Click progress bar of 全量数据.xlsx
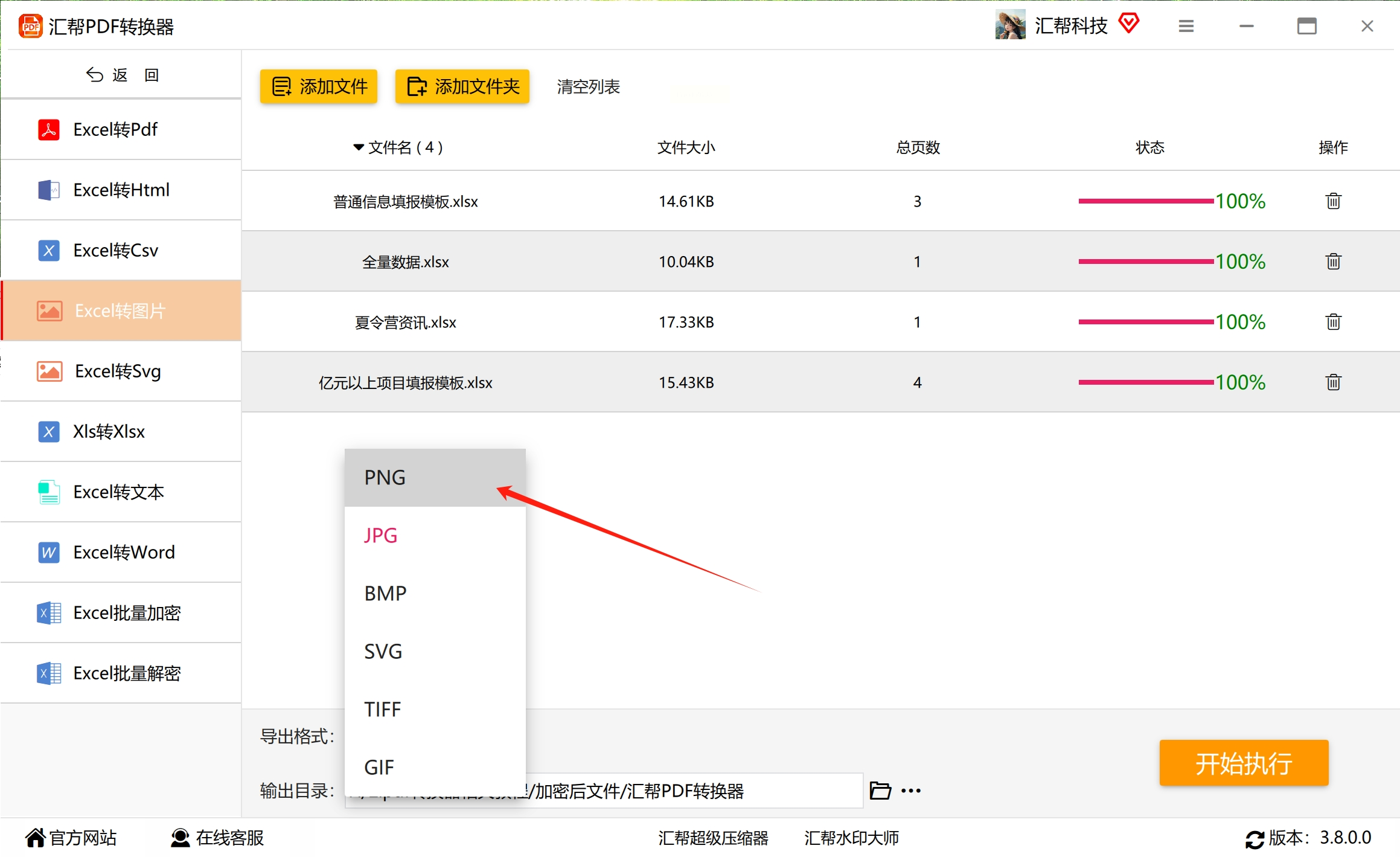The image size is (1400, 857). [1145, 262]
